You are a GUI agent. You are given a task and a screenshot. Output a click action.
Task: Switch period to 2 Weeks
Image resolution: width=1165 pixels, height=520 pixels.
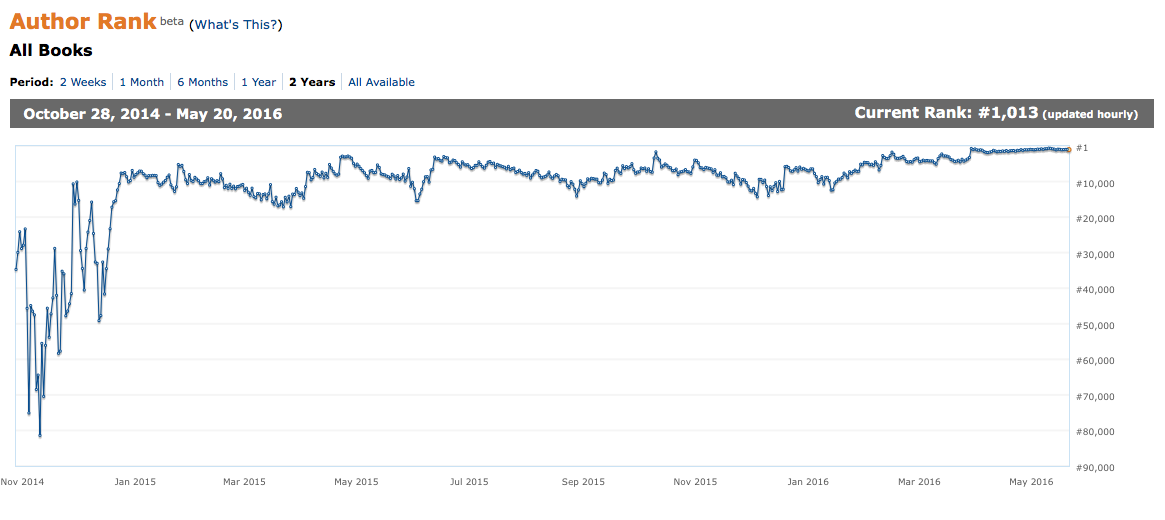(x=82, y=82)
